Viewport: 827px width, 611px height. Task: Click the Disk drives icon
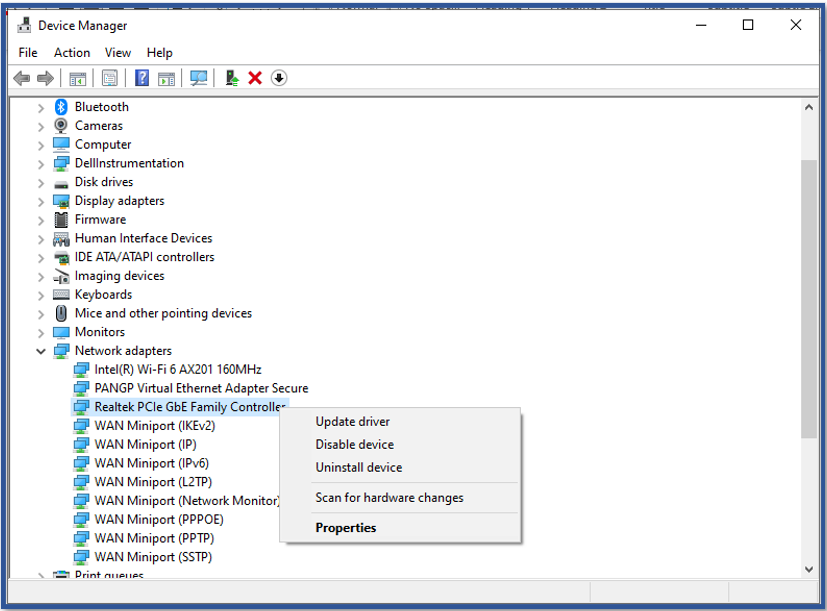point(61,184)
